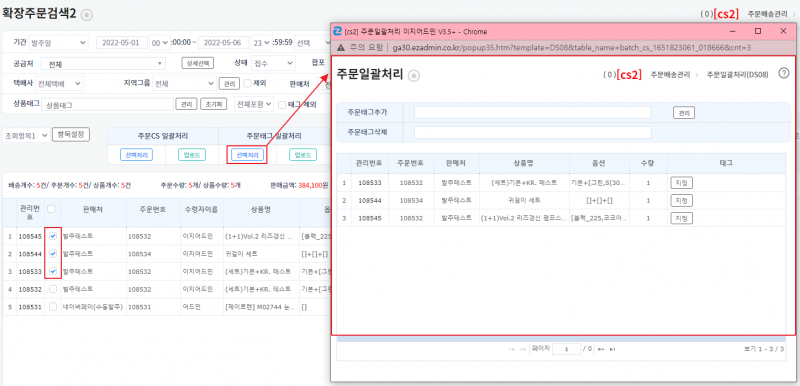Enable the 제외 checkbox next to 지역그룹
This screenshot has width=800, height=386.
[247, 83]
